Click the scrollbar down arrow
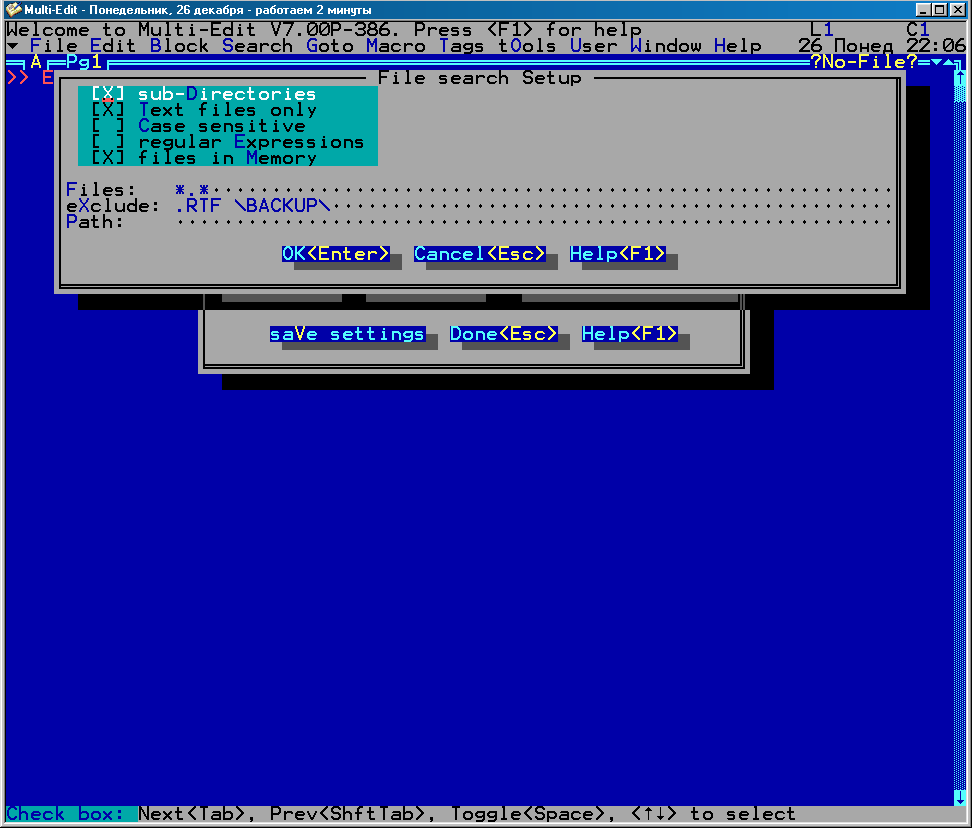Screen dimensions: 972x828 960,797
